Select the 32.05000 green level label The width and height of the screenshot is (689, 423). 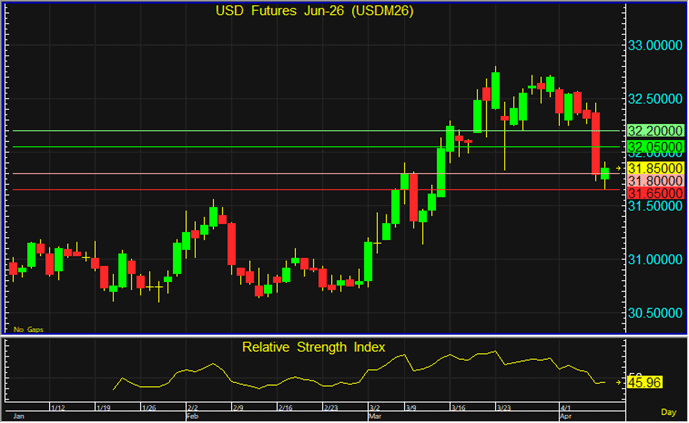pos(655,147)
